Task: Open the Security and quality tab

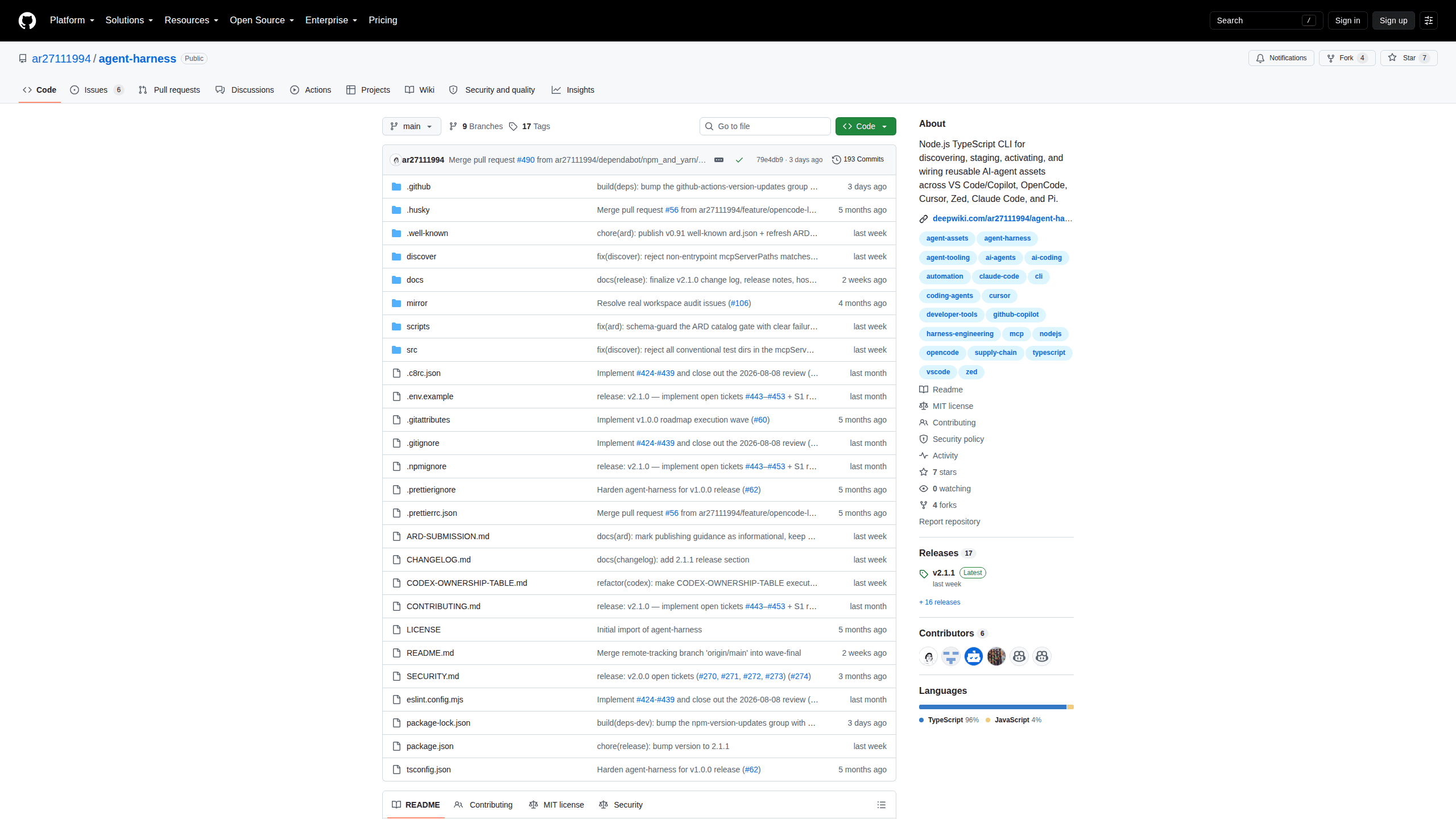Action: pyautogui.click(x=492, y=90)
